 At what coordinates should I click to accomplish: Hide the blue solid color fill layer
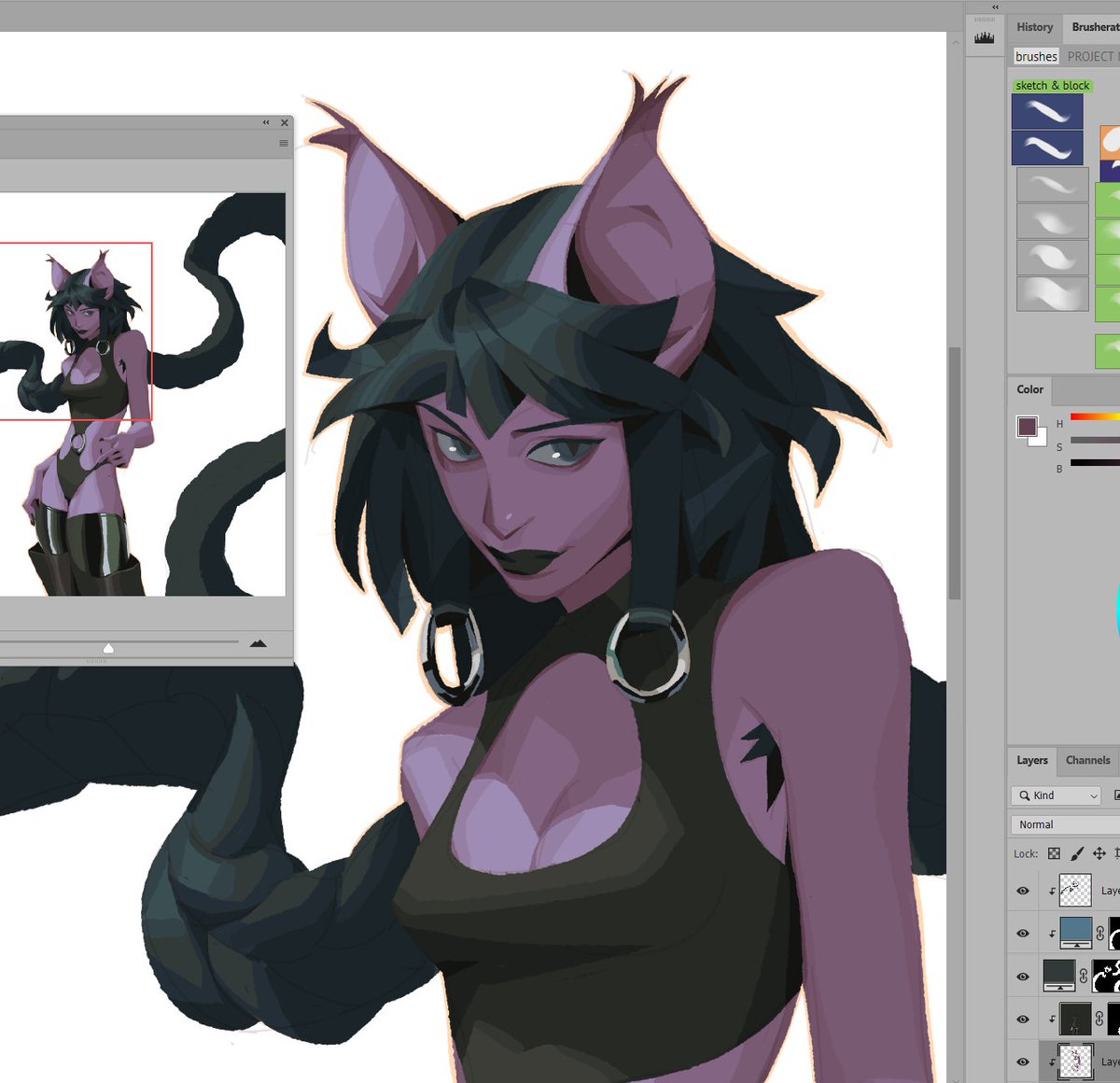pos(1023,934)
